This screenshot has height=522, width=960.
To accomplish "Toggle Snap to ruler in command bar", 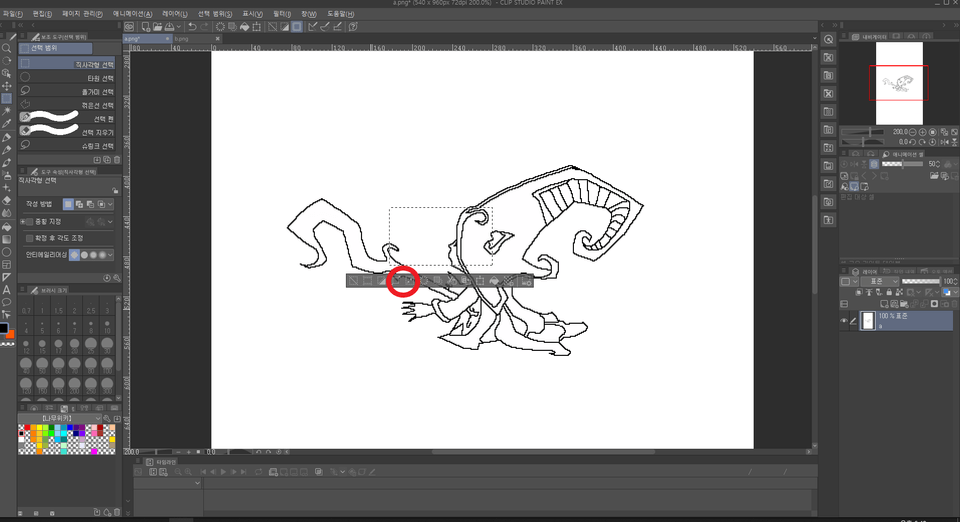I will [312, 27].
